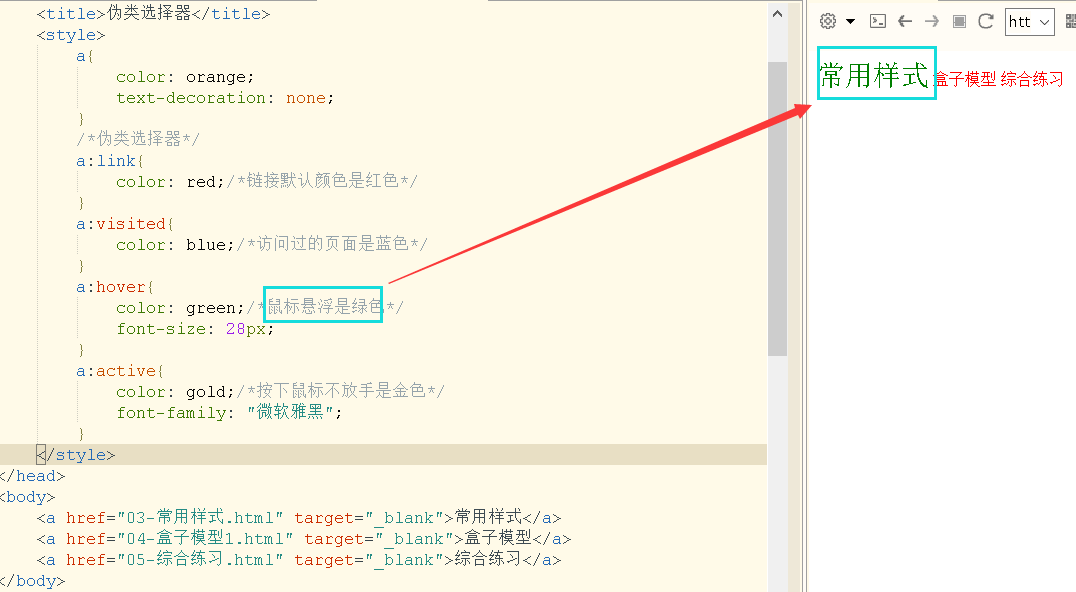
Task: Click the </head> closing tag line
Action: 33,475
